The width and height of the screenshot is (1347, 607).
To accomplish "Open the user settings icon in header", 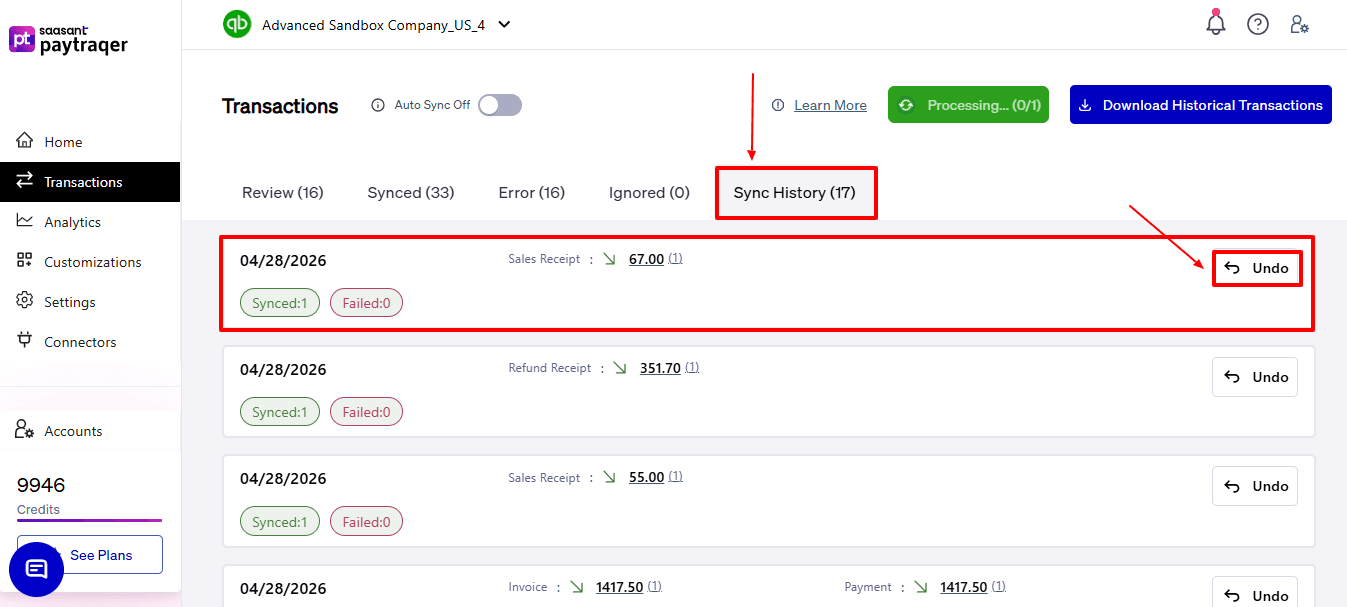I will tap(1299, 24).
